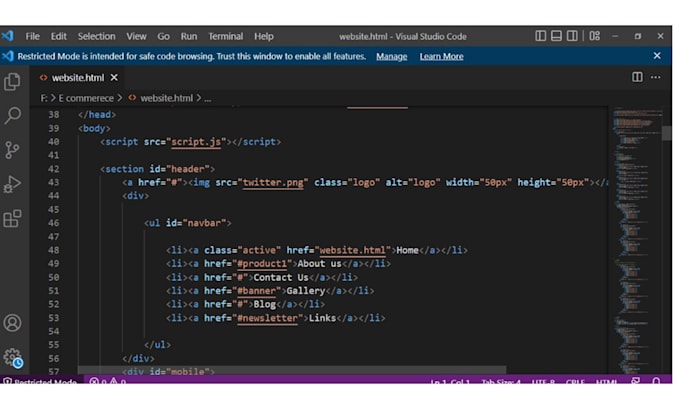Open the Terminal menu
The width and height of the screenshot is (680, 409).
tap(226, 36)
